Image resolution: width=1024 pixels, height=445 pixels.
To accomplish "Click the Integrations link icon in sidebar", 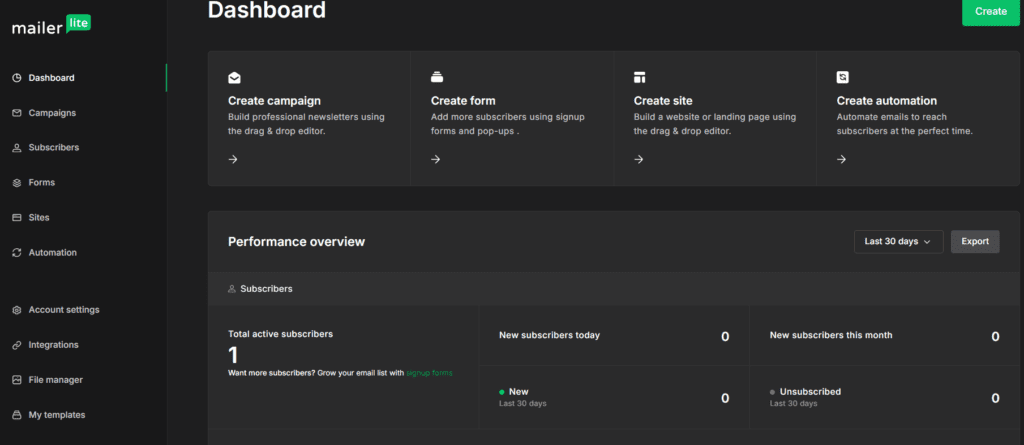I will pos(17,345).
